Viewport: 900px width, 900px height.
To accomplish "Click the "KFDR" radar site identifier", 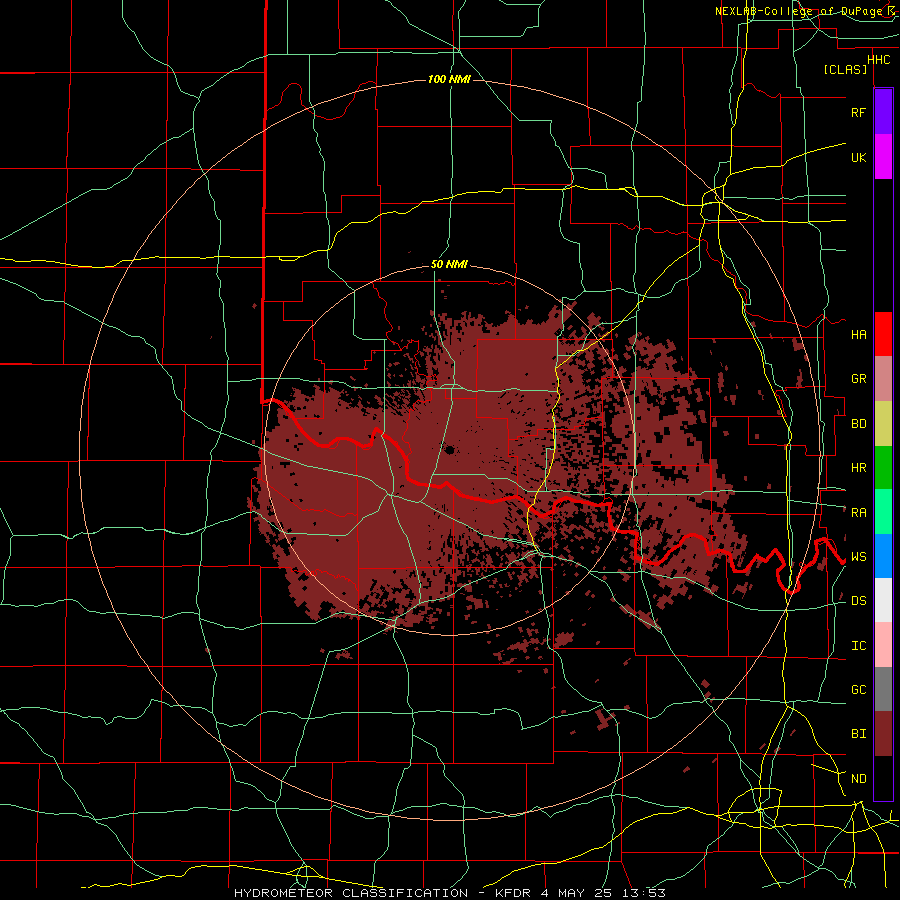I will pos(511,893).
